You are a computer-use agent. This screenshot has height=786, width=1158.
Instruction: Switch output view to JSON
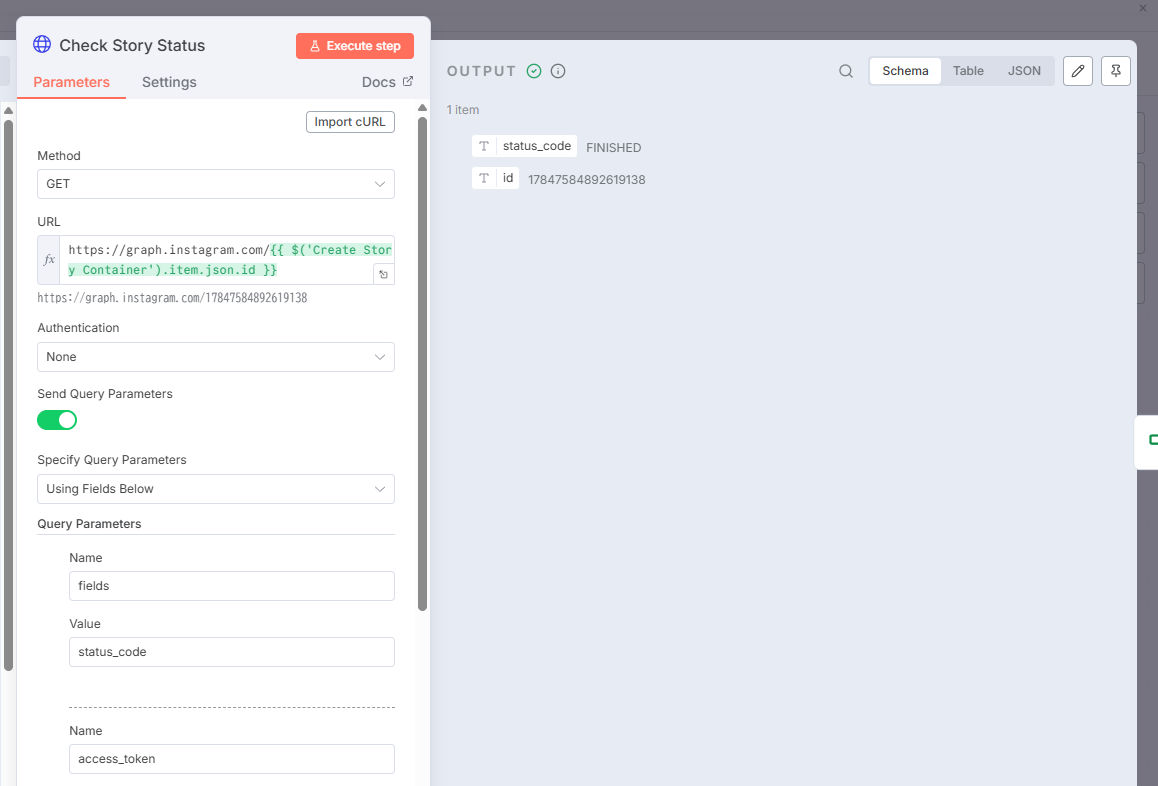(1023, 71)
